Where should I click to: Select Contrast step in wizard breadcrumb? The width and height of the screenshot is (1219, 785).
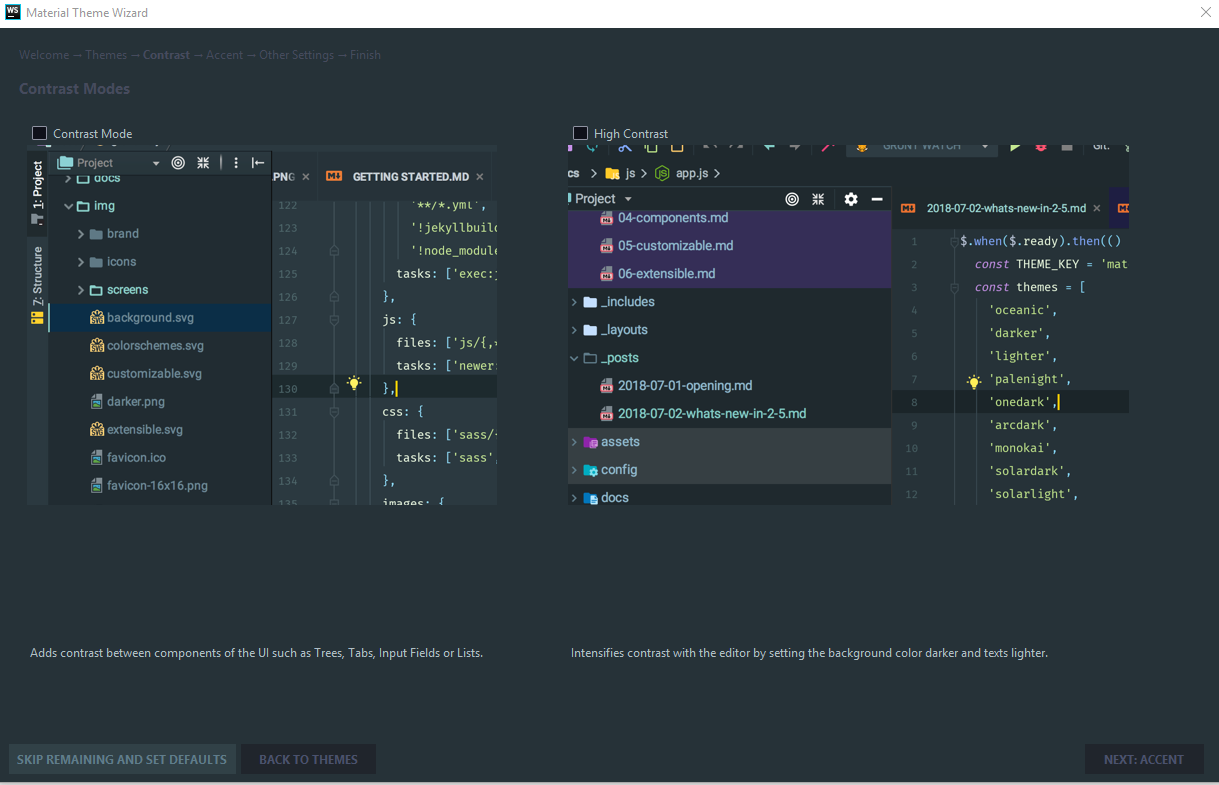pos(166,55)
